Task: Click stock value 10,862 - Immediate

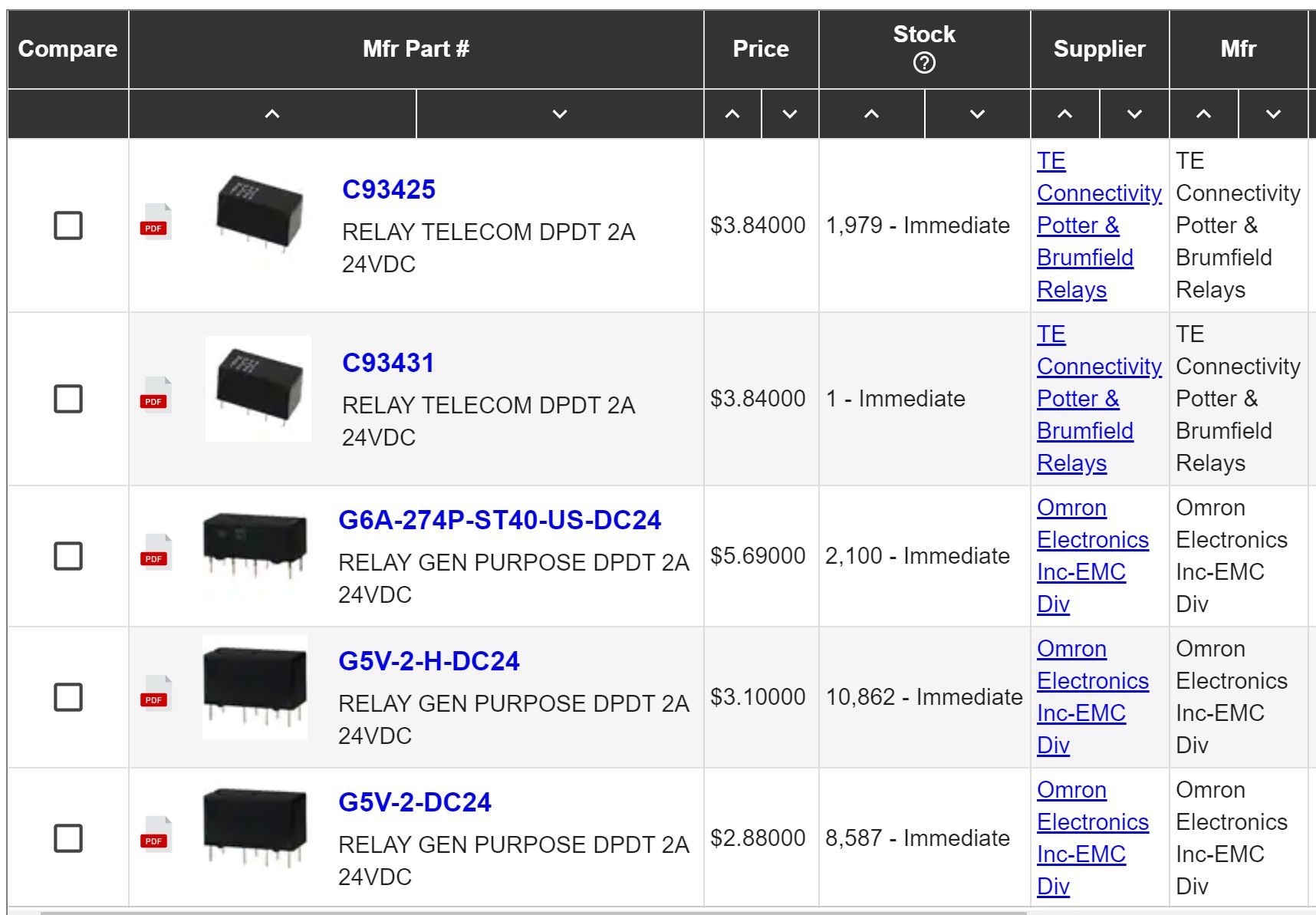Action: (x=924, y=697)
